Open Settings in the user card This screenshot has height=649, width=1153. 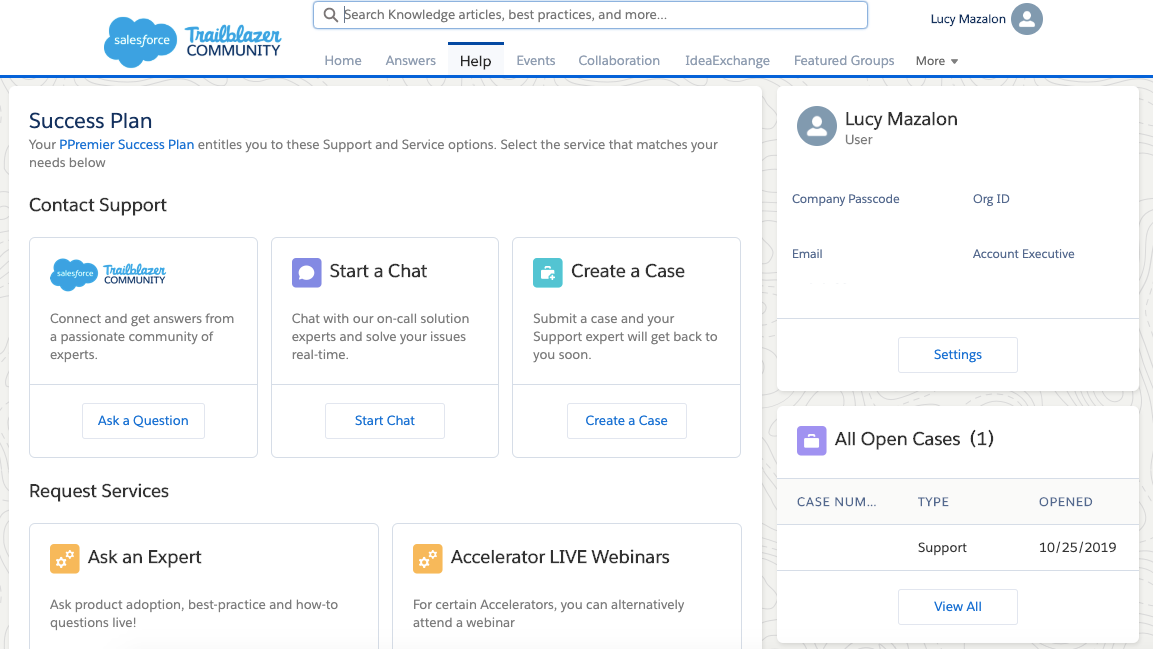pyautogui.click(x=957, y=355)
